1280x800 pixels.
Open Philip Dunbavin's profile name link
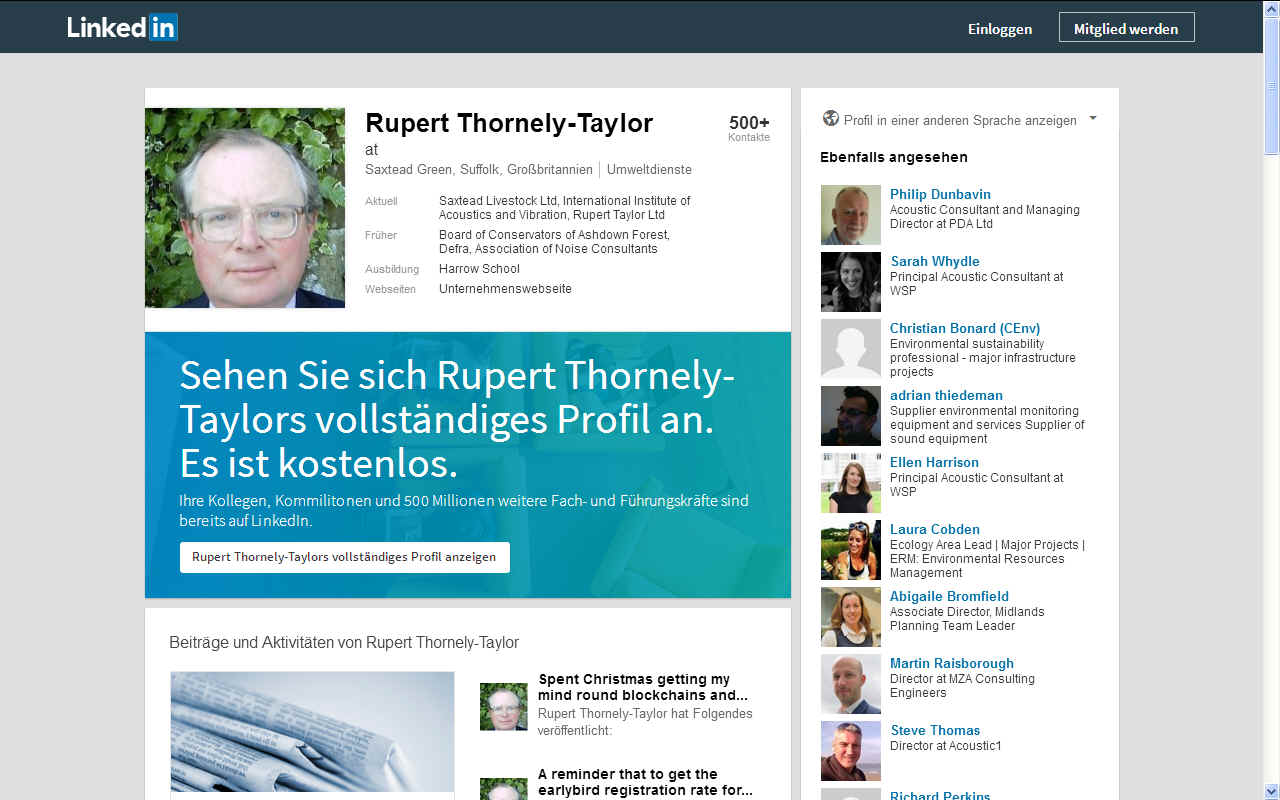(x=940, y=194)
